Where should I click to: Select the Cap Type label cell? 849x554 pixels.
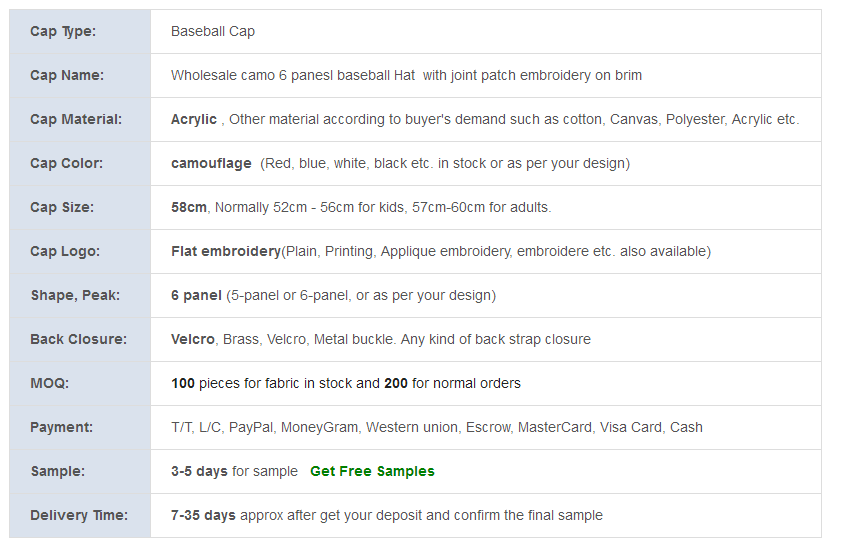click(80, 31)
